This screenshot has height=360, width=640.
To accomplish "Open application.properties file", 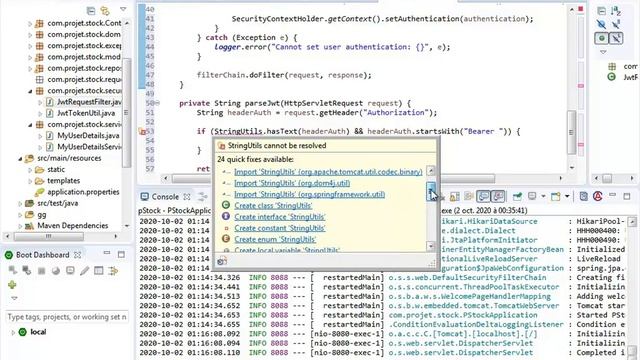I will [83, 192].
